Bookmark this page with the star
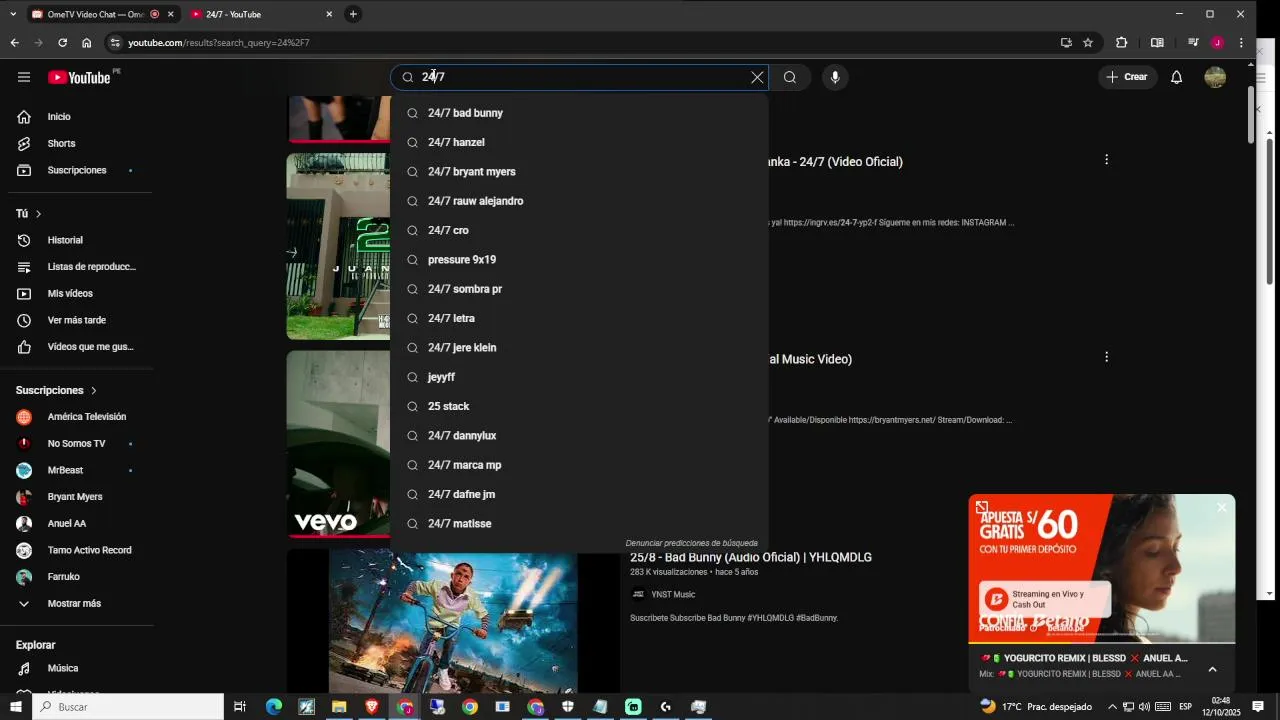The width and height of the screenshot is (1280, 720). pos(1088,43)
